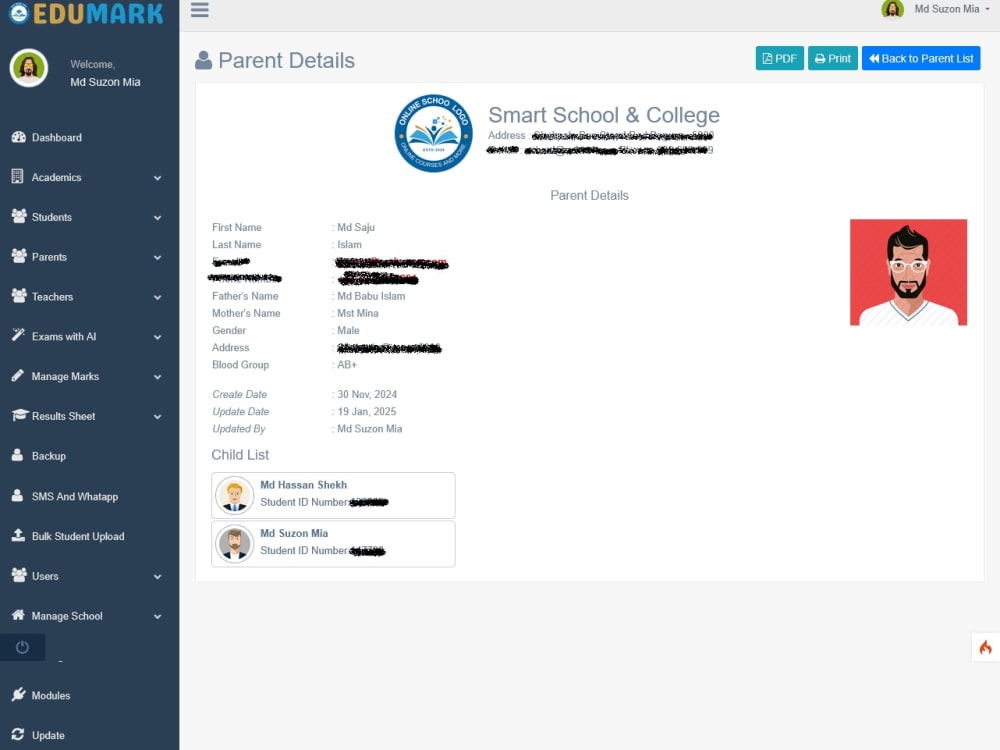Click the Exams with AI wand icon
The height and width of the screenshot is (750, 1000).
[x=18, y=335]
